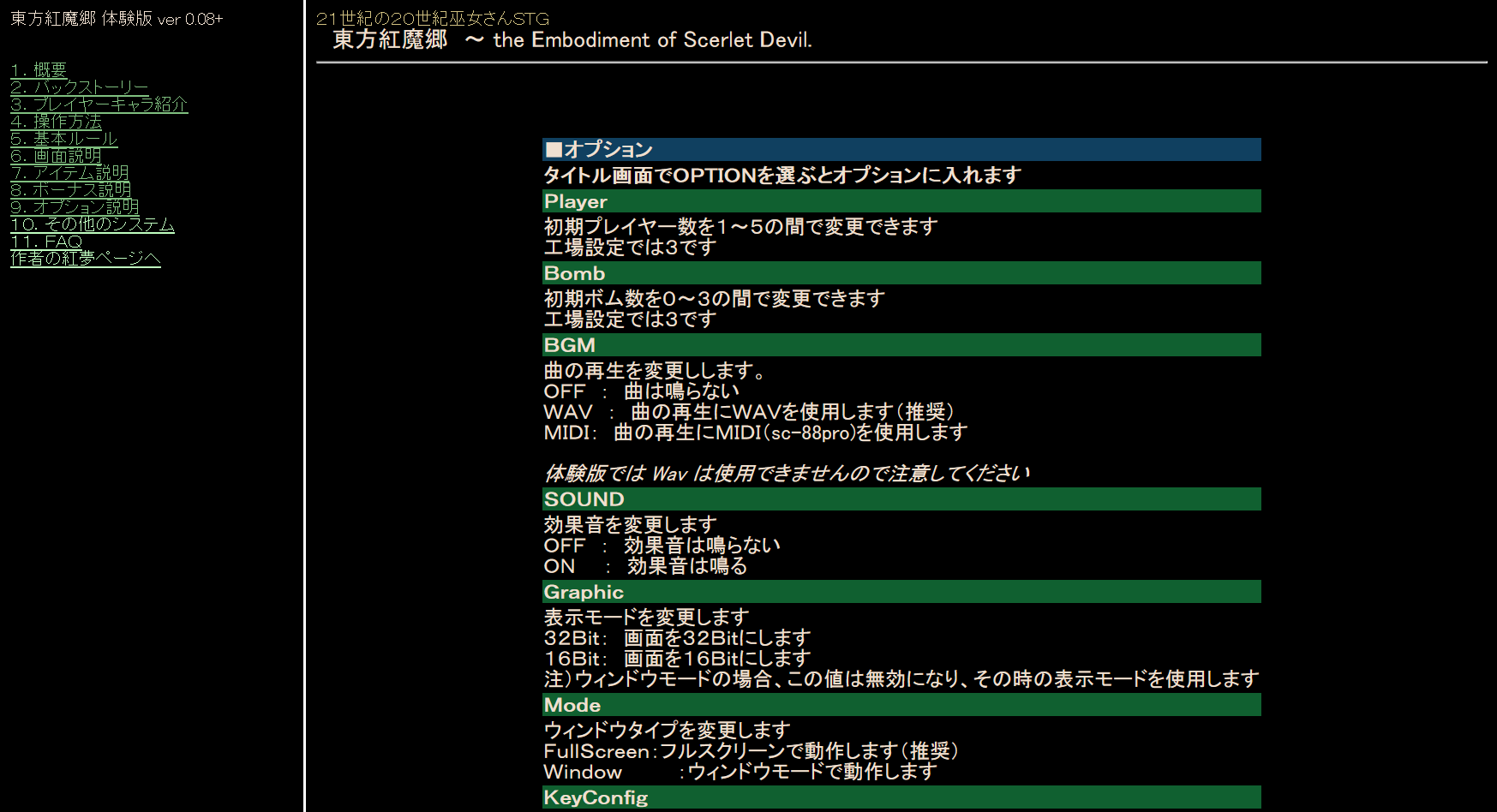This screenshot has width=1497, height=812.
Task: Click the line OFF : 効果音は鳴らない
Action: tap(662, 546)
